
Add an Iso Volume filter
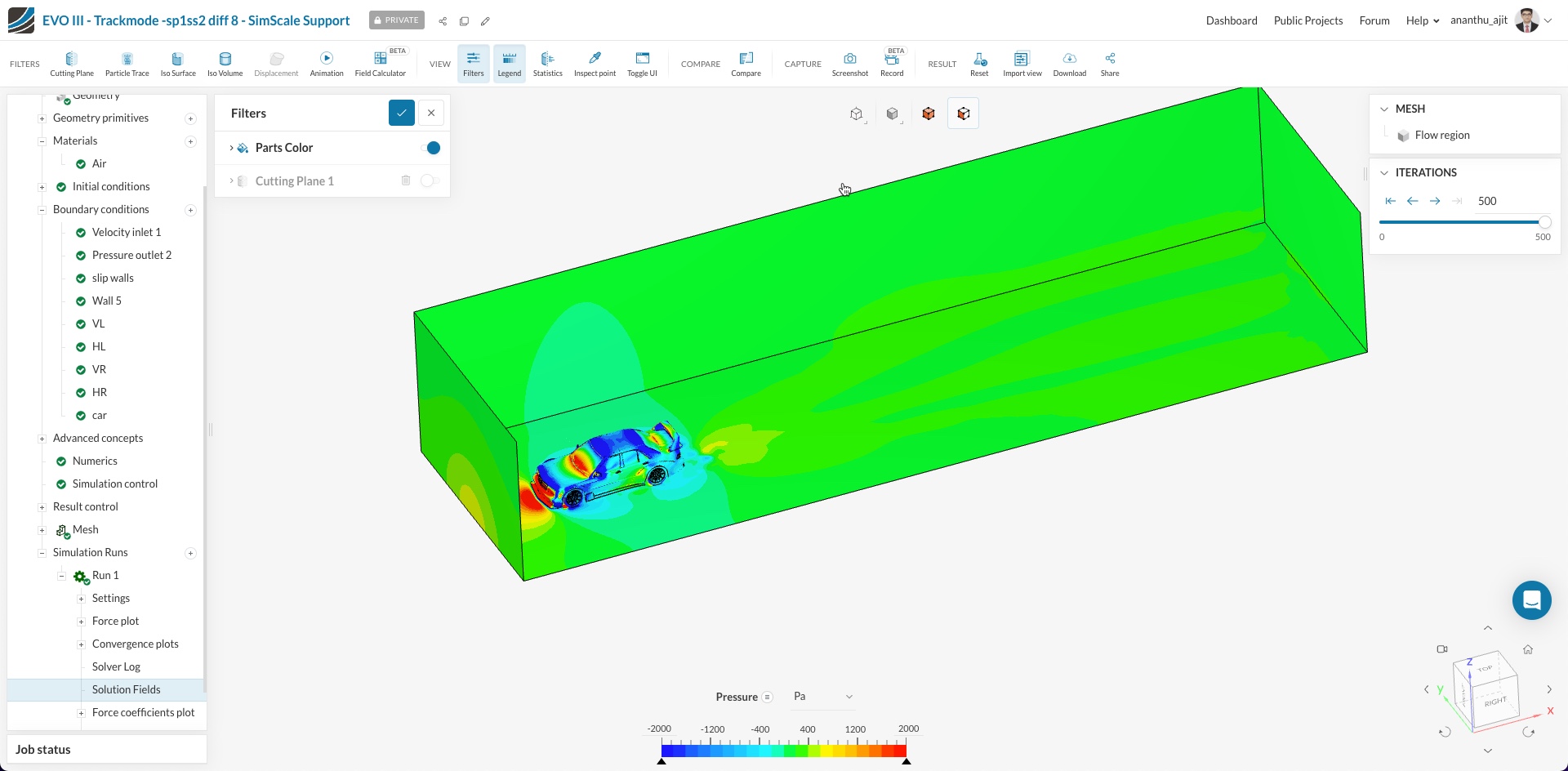click(x=225, y=64)
